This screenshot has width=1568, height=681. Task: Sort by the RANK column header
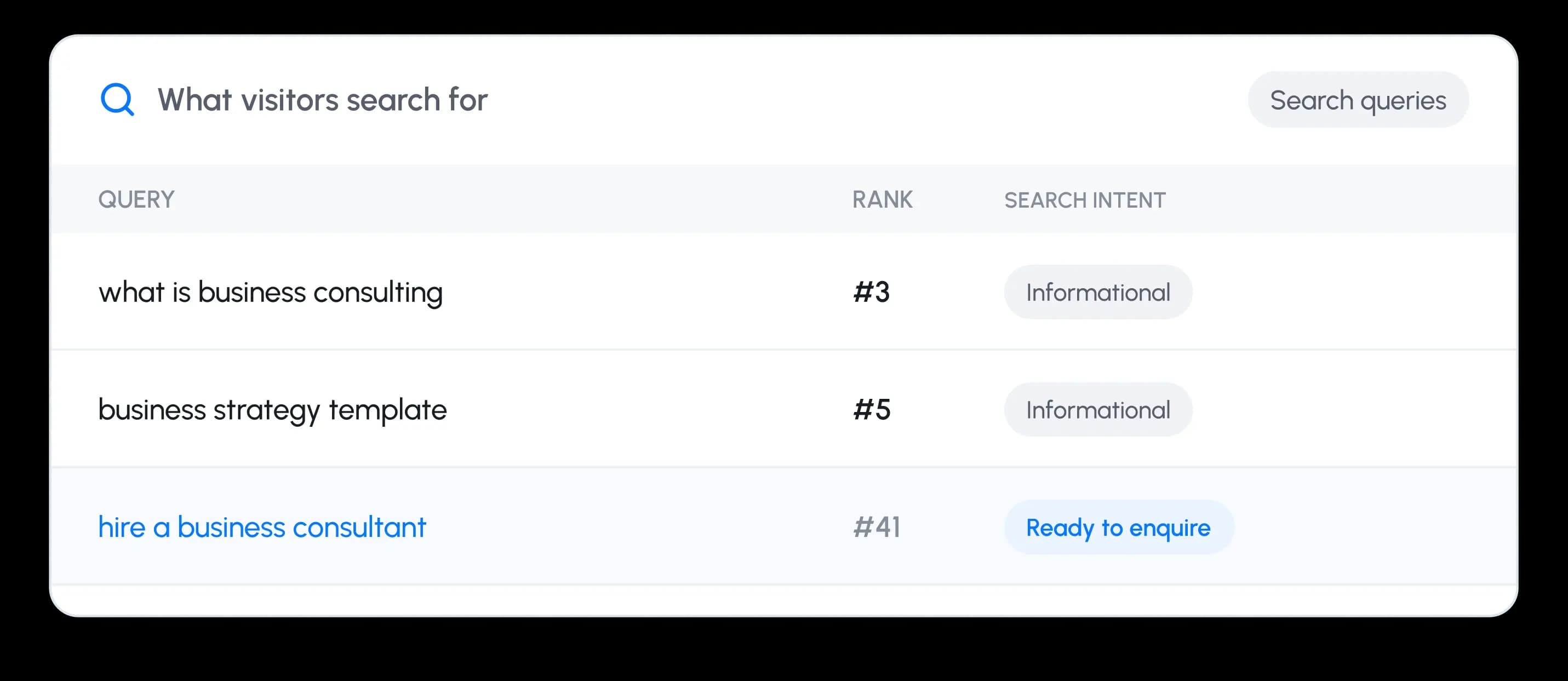click(x=882, y=199)
